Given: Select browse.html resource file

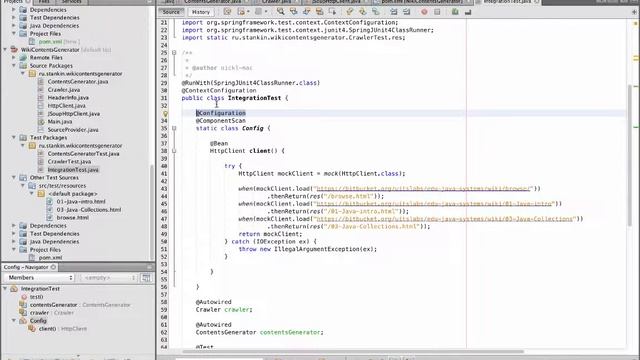Looking at the screenshot, I should tap(73, 218).
